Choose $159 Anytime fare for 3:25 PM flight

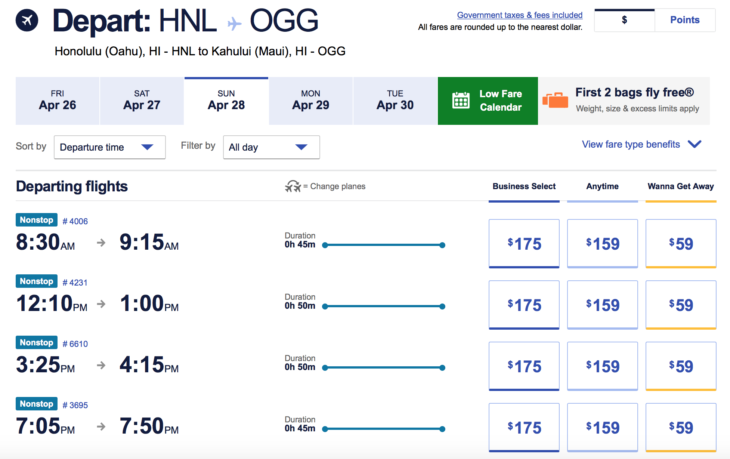(x=602, y=366)
